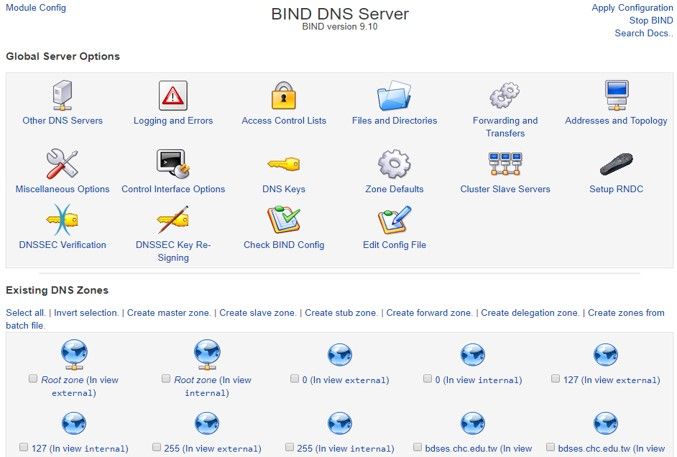Click the Control Interface Options terminal icon
This screenshot has width=677, height=457.
pos(173,164)
